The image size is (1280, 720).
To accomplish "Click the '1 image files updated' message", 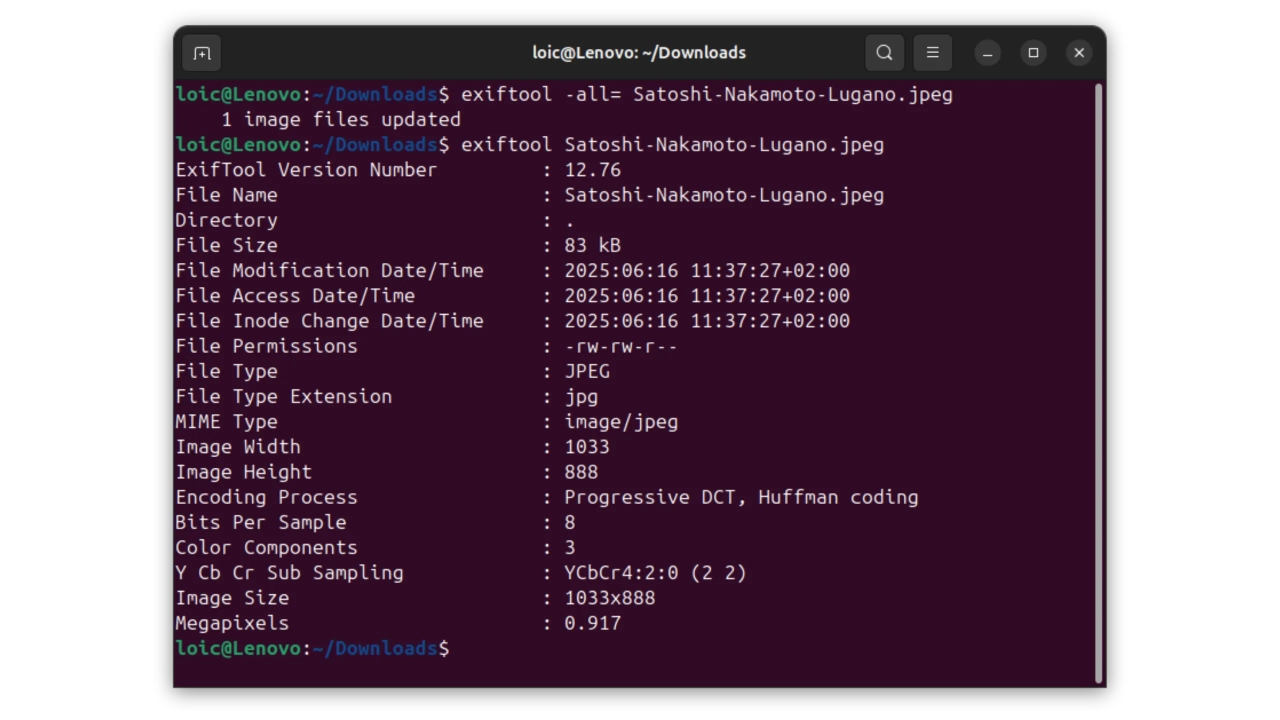I will (340, 120).
